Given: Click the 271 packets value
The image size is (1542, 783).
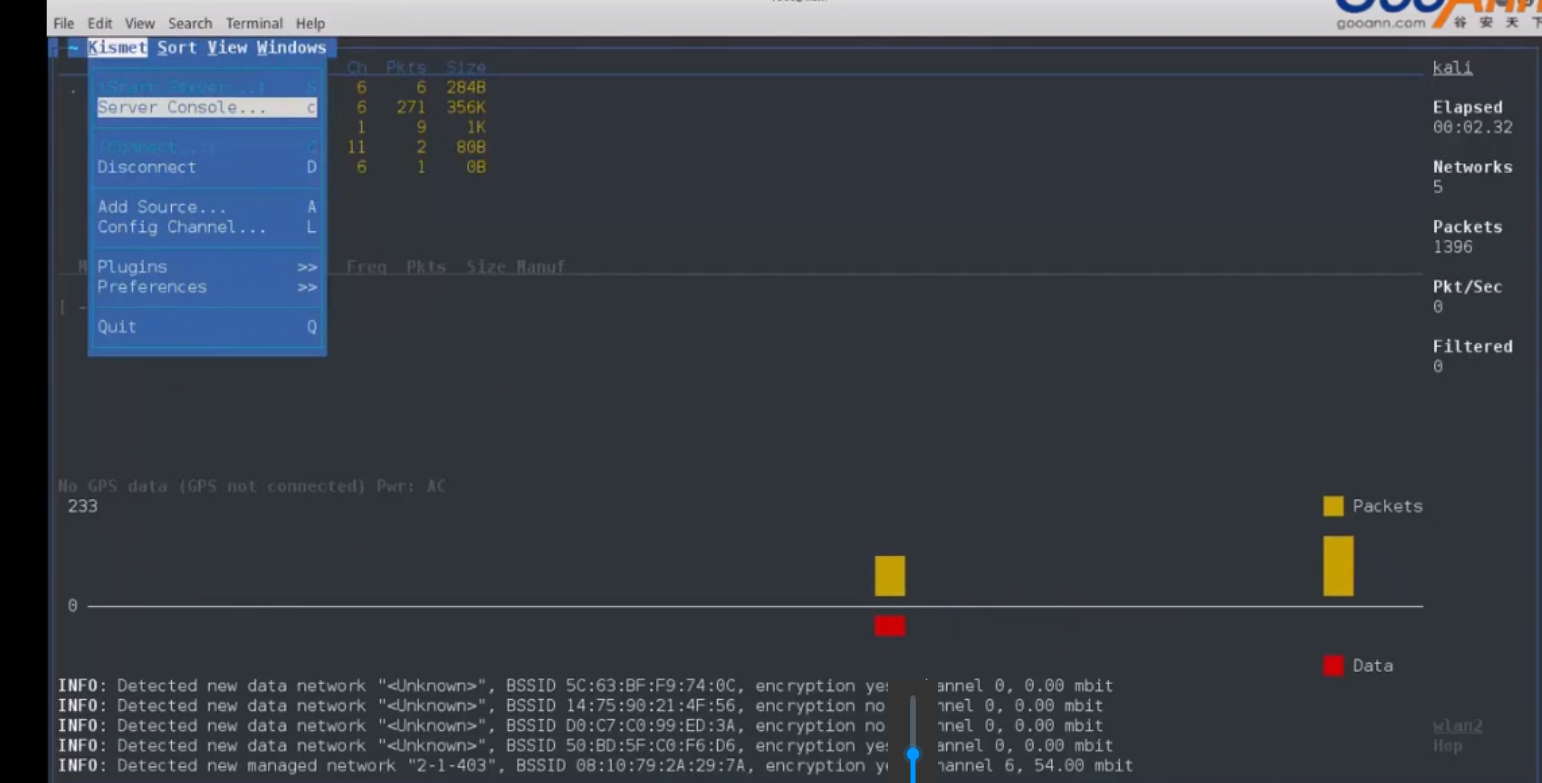Looking at the screenshot, I should click(x=411, y=107).
